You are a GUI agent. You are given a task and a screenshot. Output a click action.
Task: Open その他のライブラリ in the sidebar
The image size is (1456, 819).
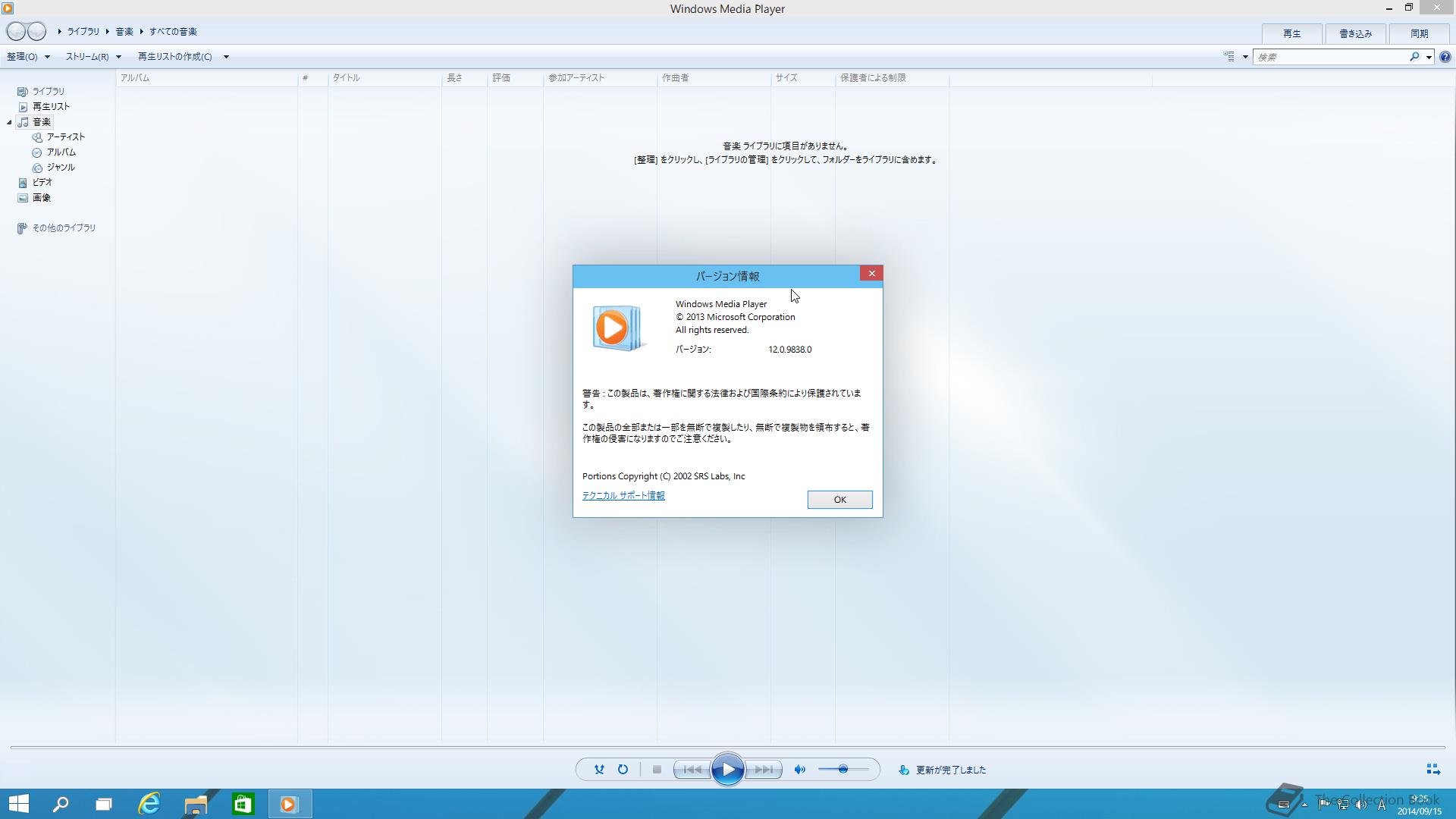64,227
